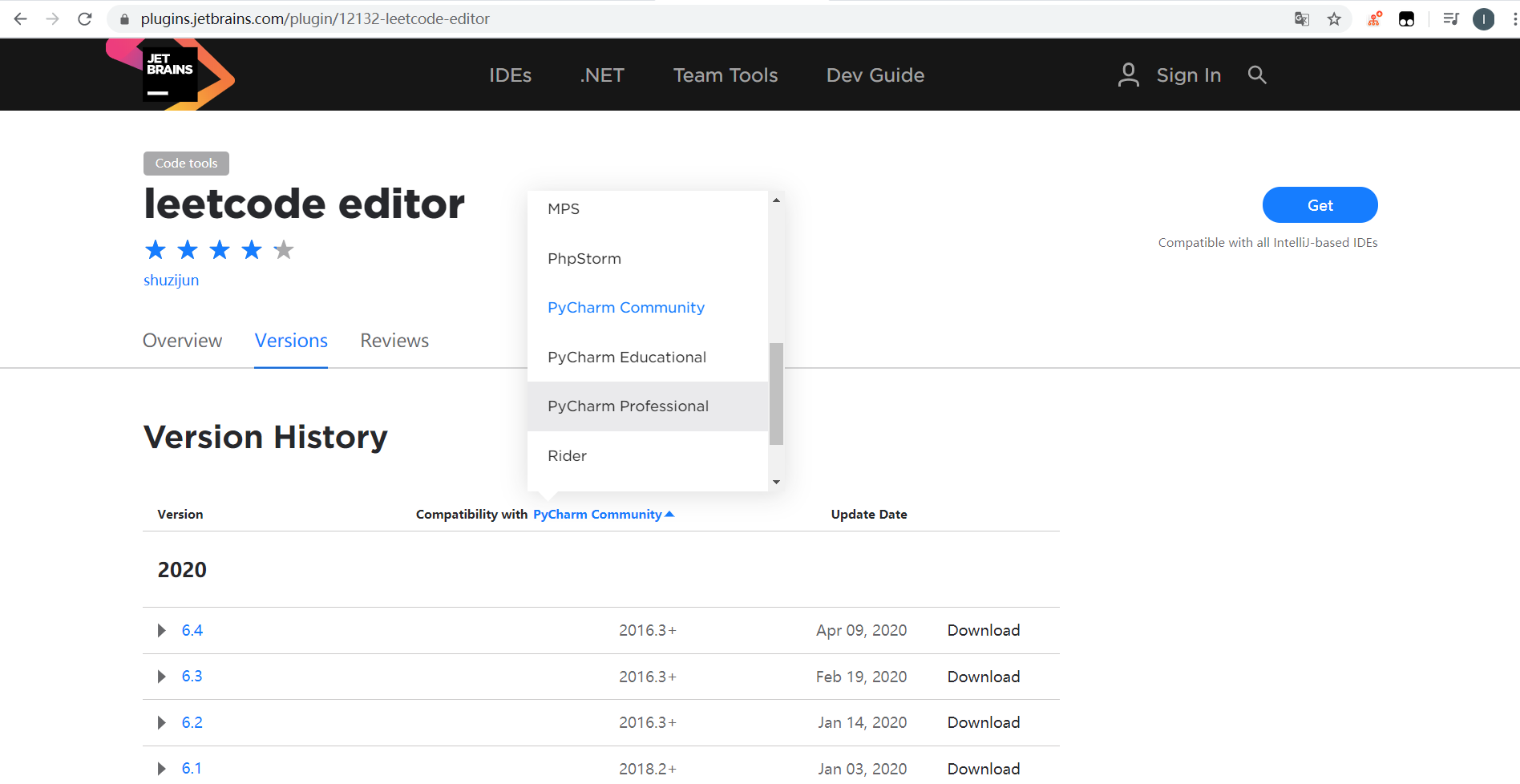Click the 2018.2+ compatibility cell
This screenshot has height=784, width=1520.
[648, 770]
